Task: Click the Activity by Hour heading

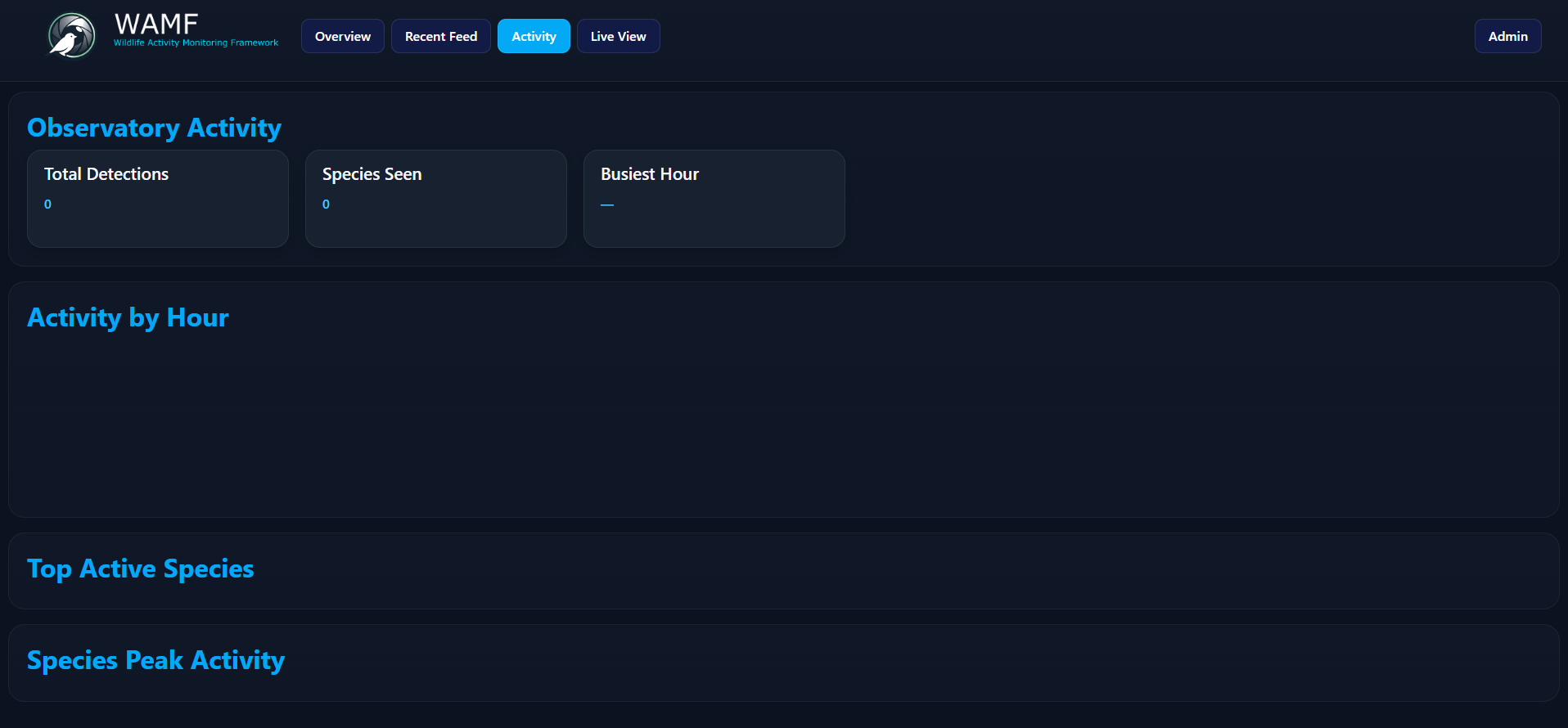Action: [x=128, y=317]
